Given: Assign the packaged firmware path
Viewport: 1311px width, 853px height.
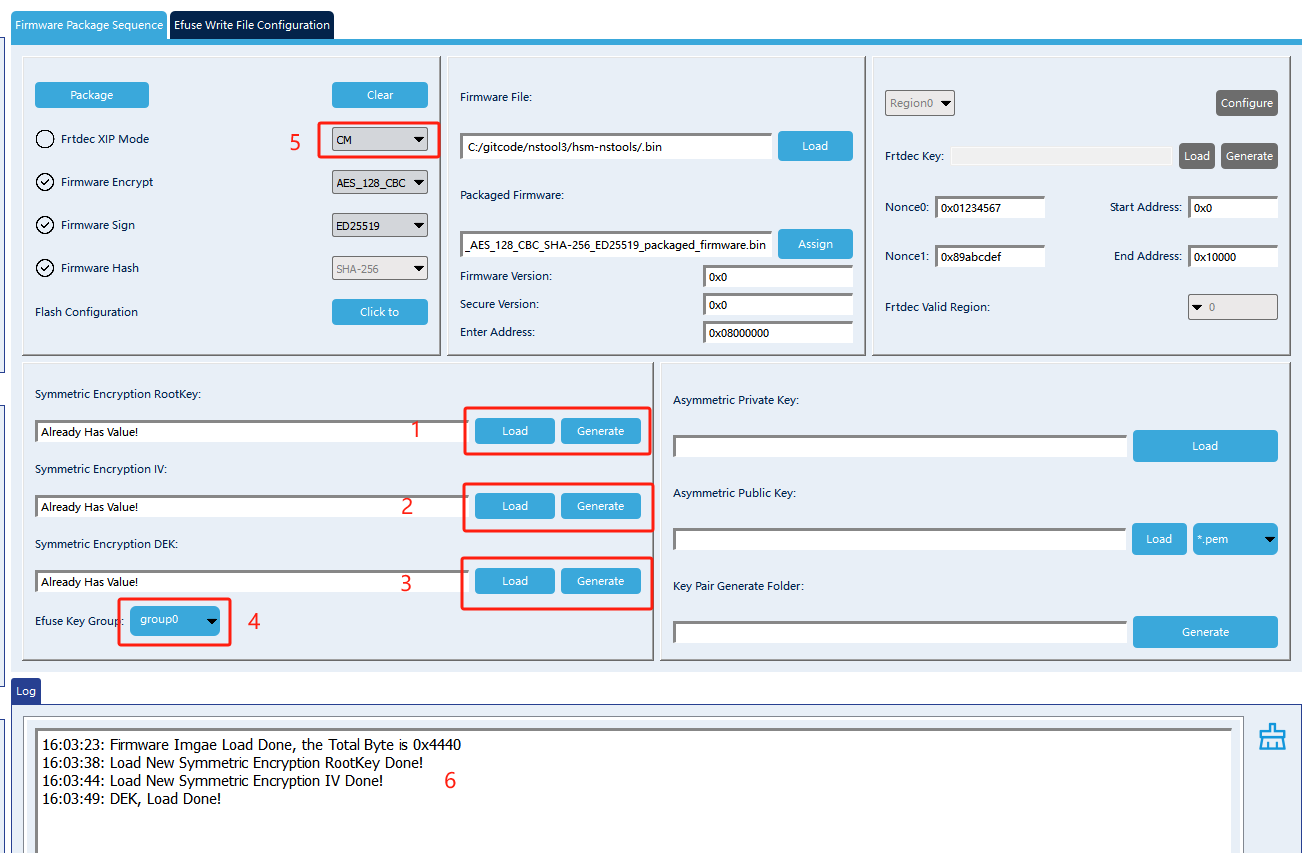Looking at the screenshot, I should click(815, 244).
